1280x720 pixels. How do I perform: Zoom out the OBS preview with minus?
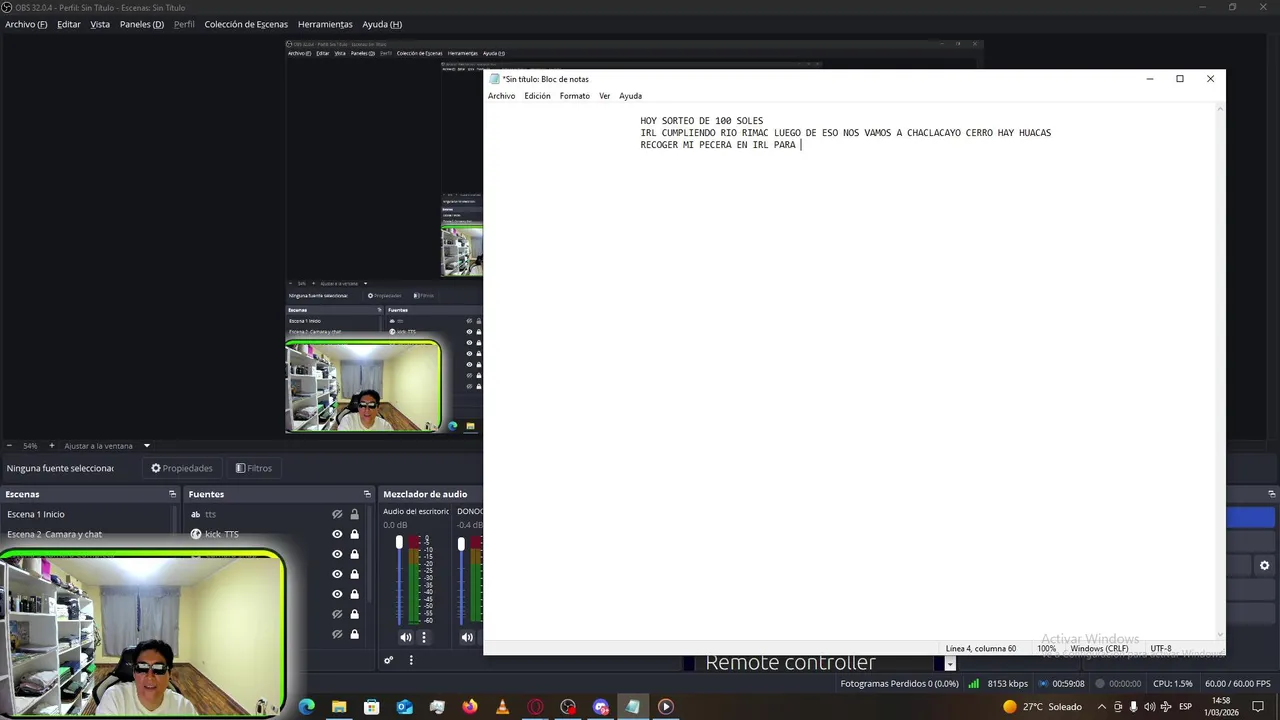point(9,446)
